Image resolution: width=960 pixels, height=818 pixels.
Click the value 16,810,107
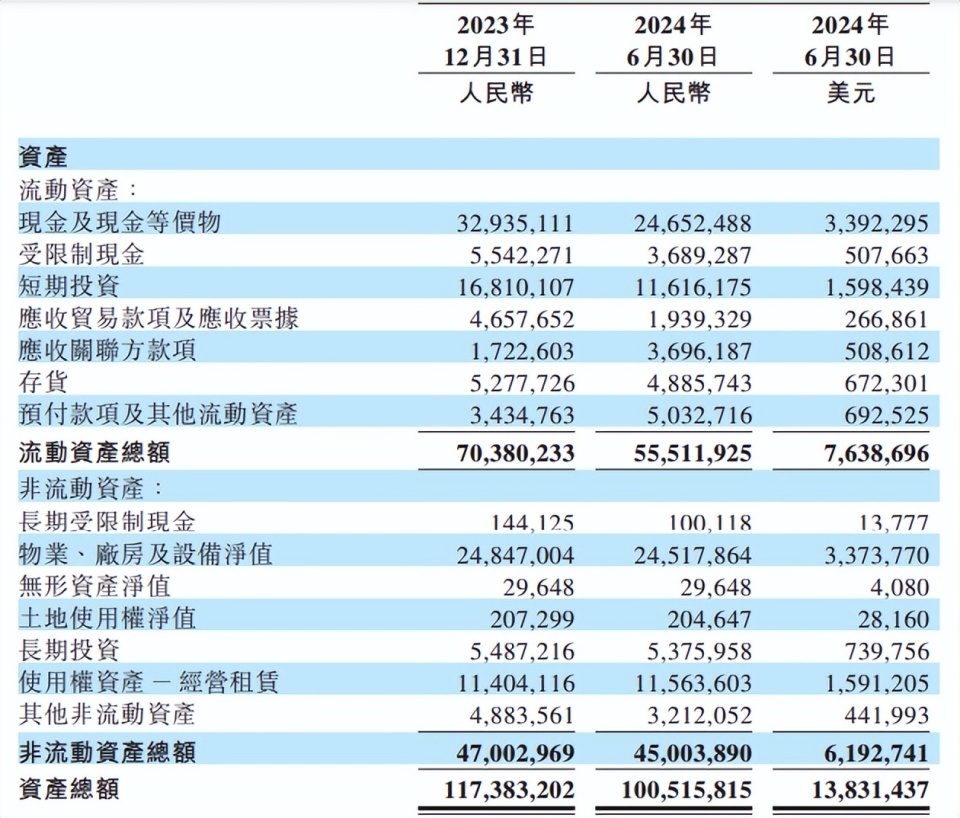point(516,287)
